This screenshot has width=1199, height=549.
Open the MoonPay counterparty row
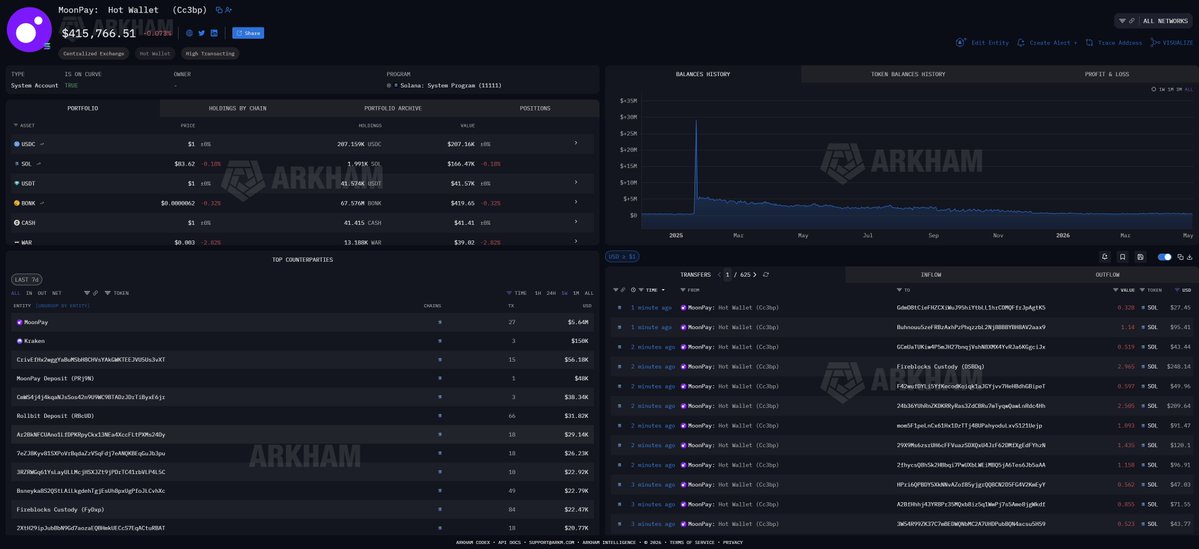[302, 322]
